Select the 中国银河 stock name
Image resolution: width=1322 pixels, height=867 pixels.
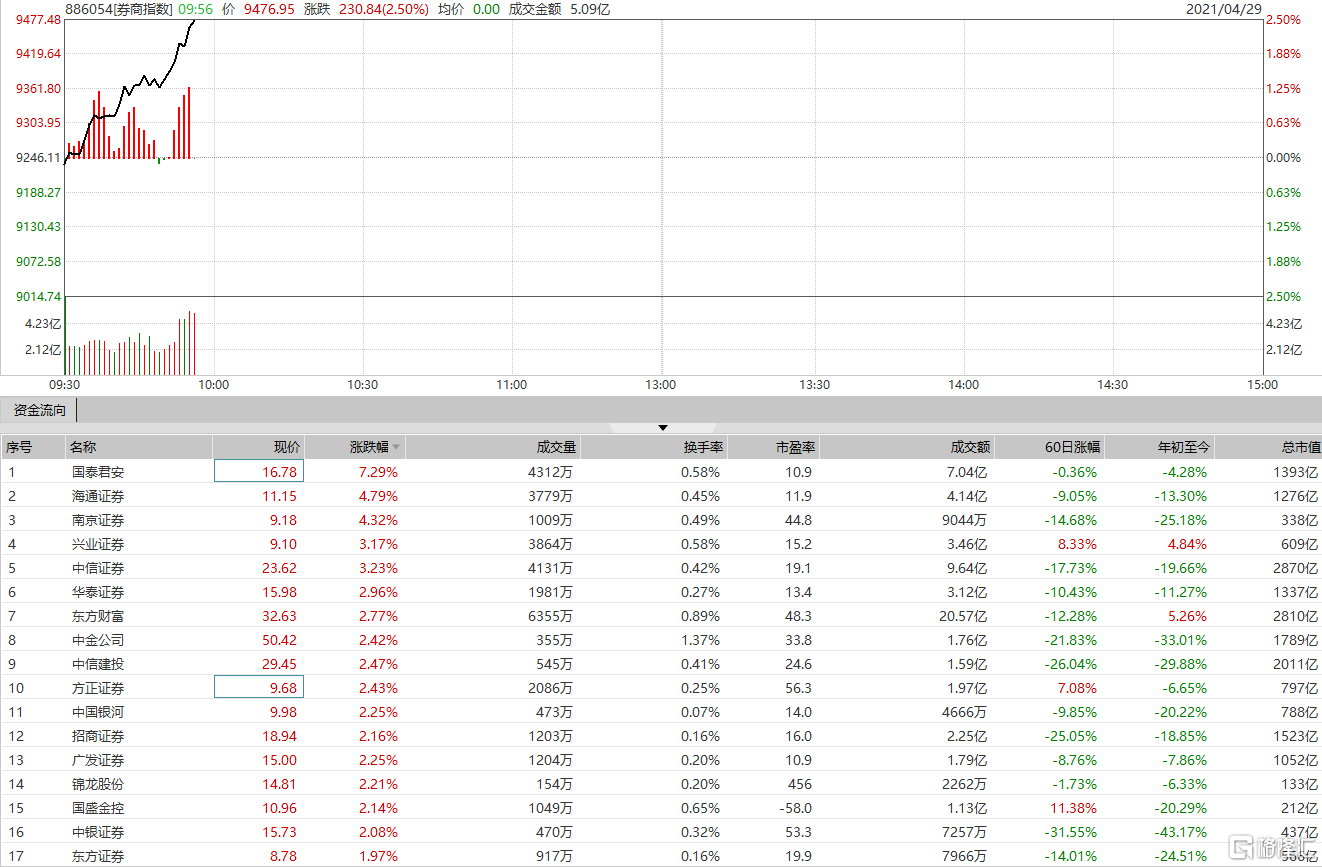(x=98, y=712)
